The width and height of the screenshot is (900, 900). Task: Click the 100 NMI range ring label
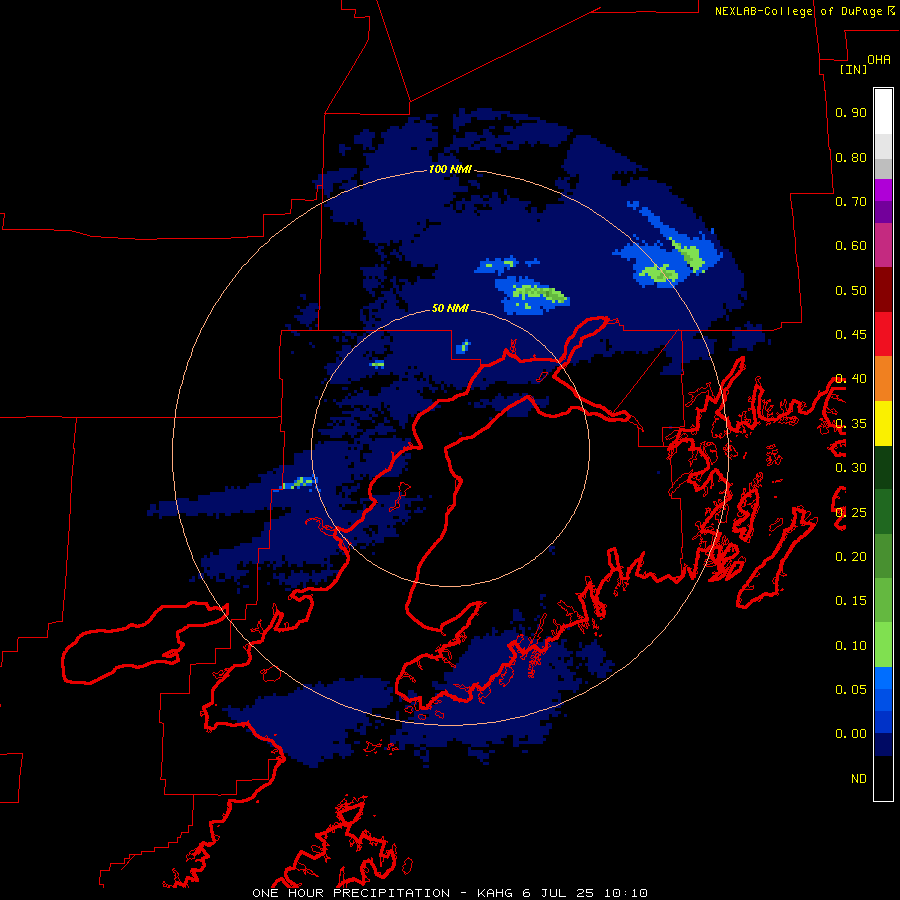pos(450,169)
